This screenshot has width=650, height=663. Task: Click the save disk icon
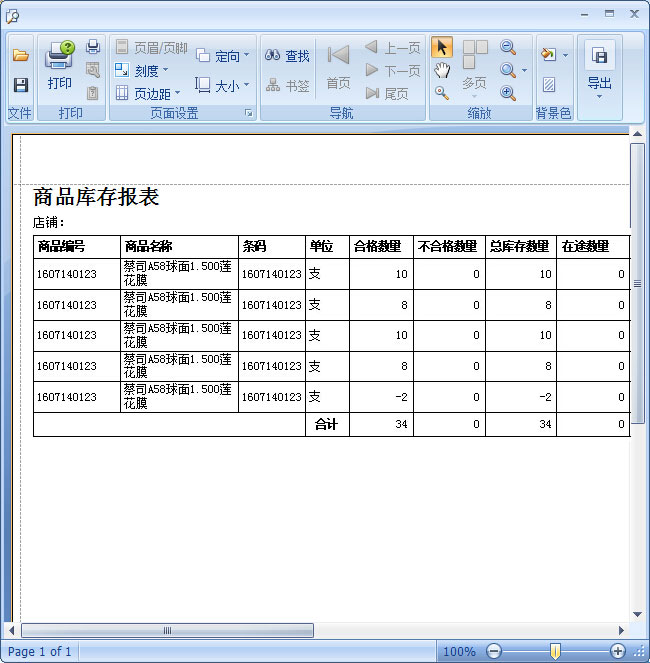pos(20,85)
